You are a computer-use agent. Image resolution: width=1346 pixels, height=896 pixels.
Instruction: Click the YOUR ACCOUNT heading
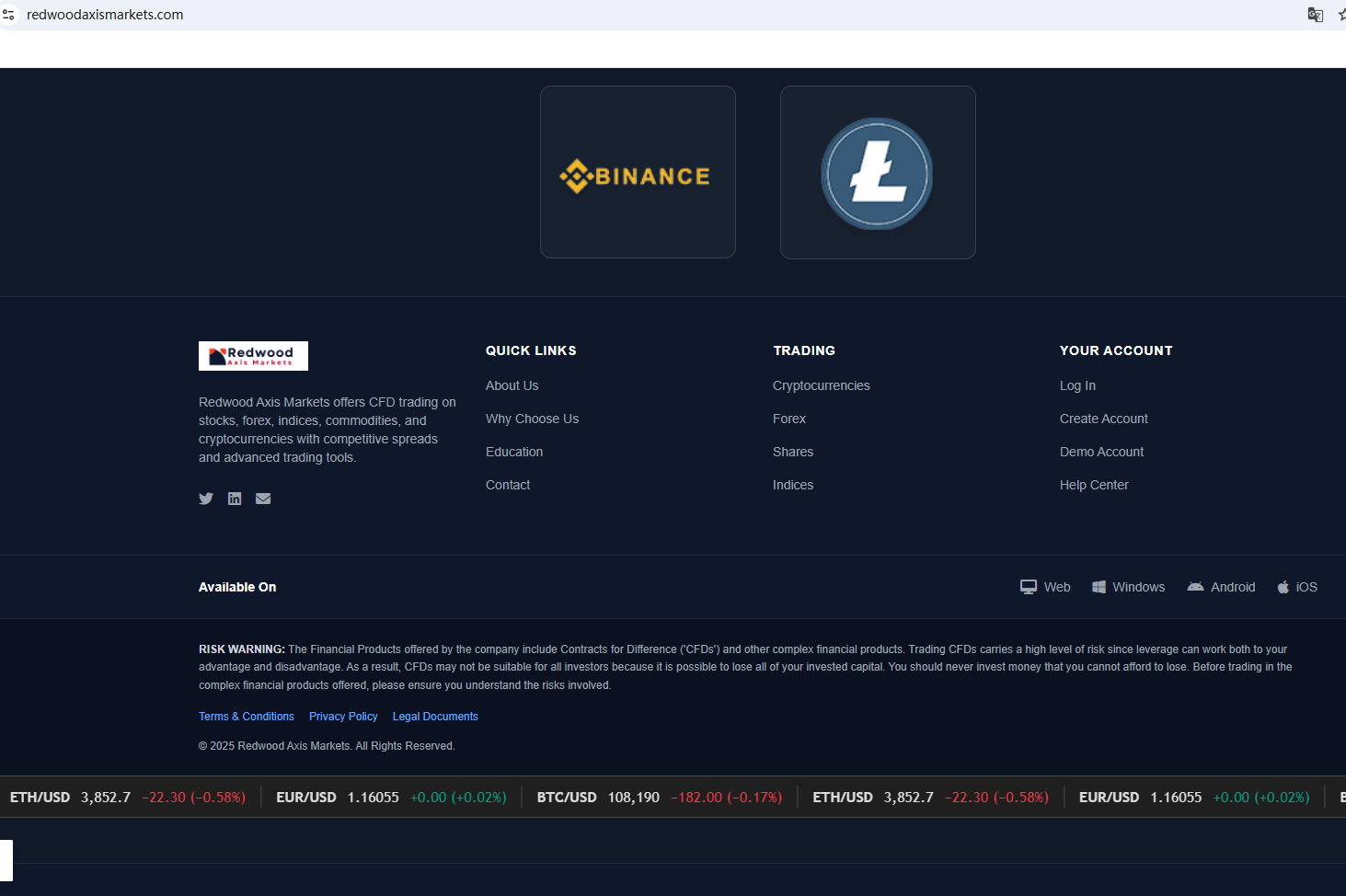click(1116, 350)
